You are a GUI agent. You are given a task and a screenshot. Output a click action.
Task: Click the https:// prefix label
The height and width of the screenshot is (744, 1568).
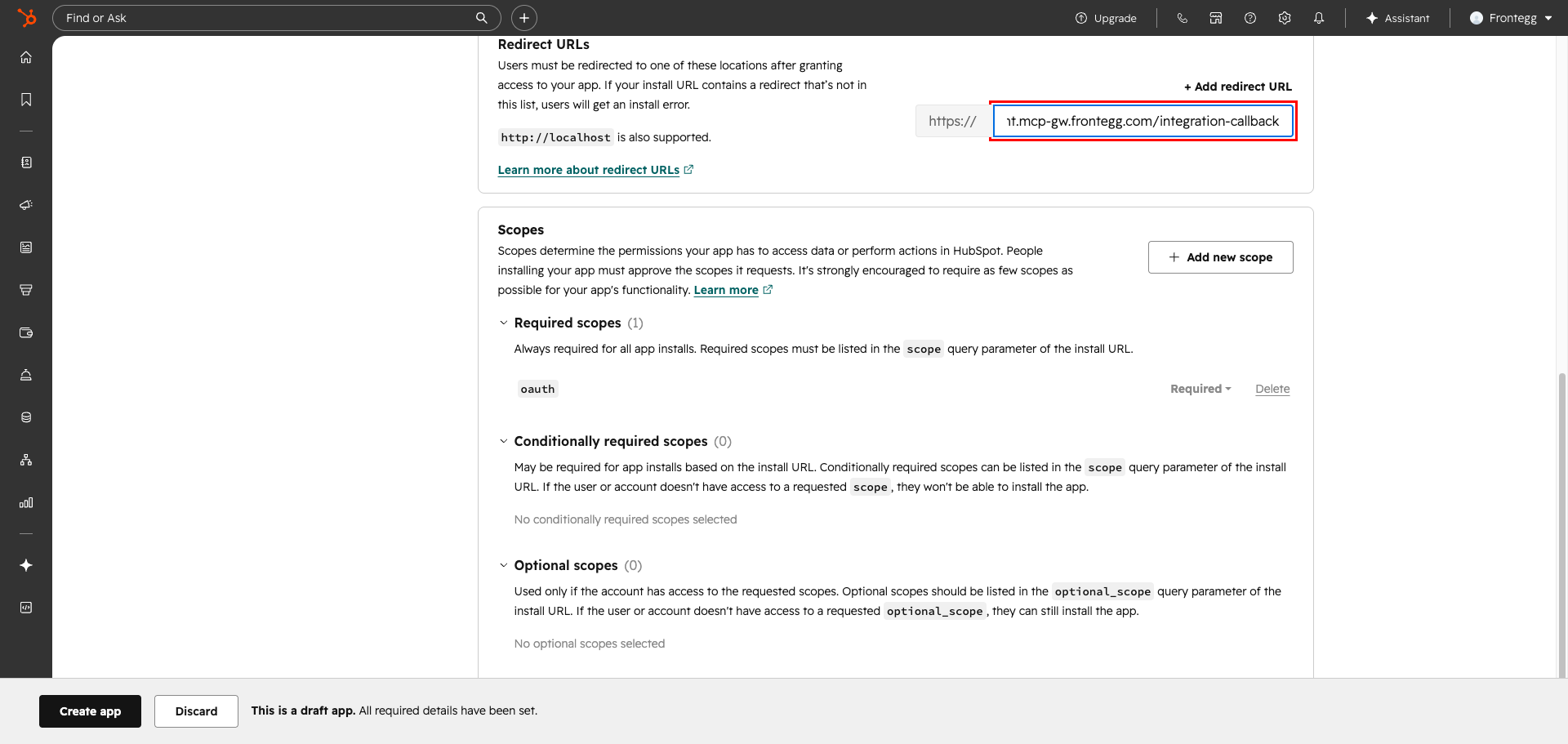(x=952, y=121)
